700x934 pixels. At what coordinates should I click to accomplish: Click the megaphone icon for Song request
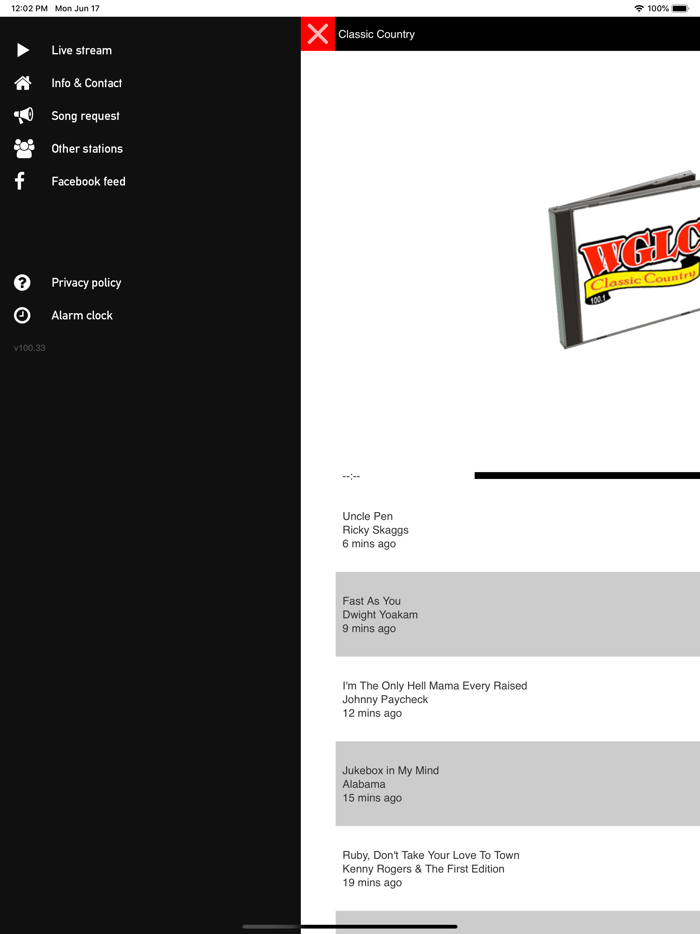click(23, 116)
